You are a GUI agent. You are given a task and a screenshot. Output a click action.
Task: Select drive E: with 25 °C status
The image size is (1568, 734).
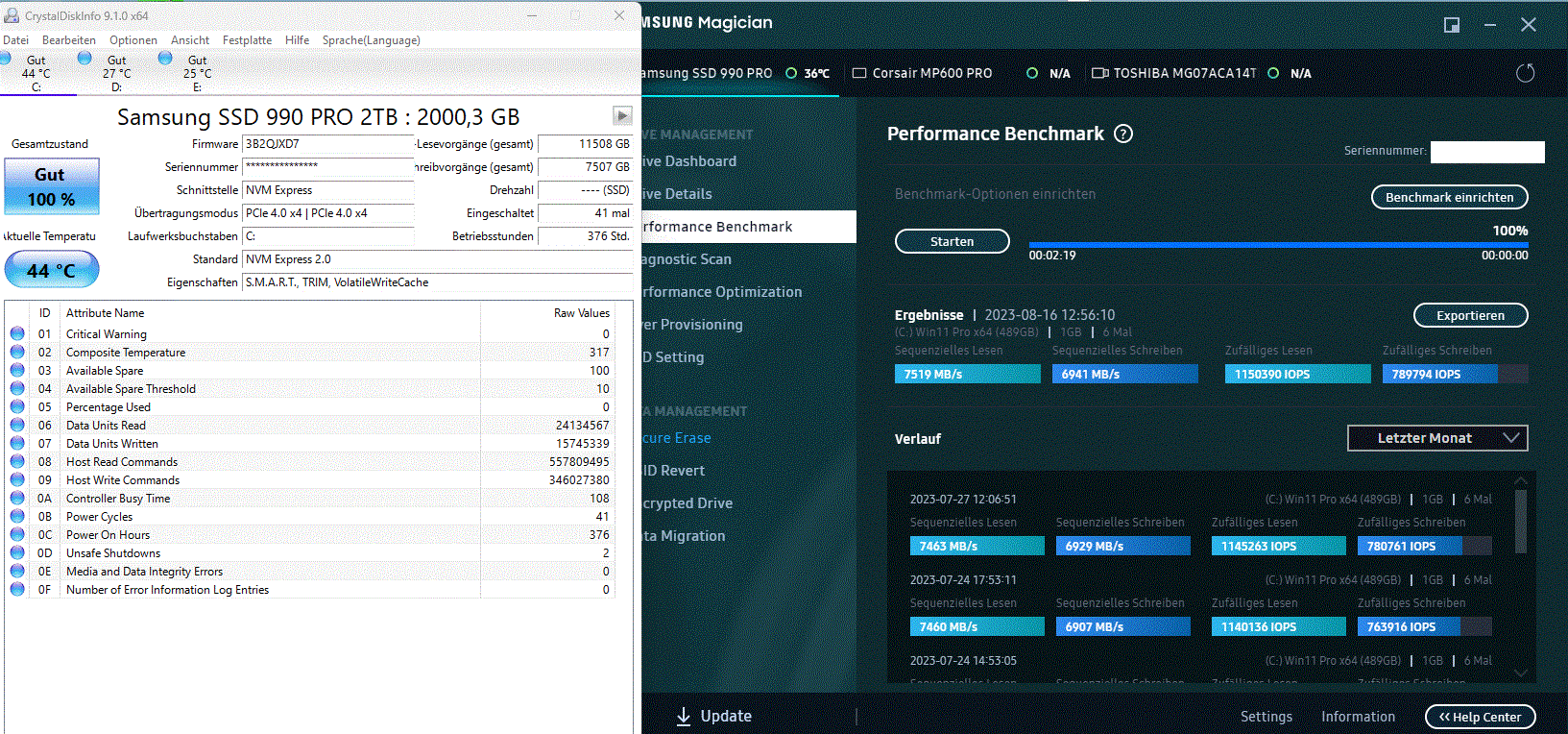pyautogui.click(x=197, y=73)
